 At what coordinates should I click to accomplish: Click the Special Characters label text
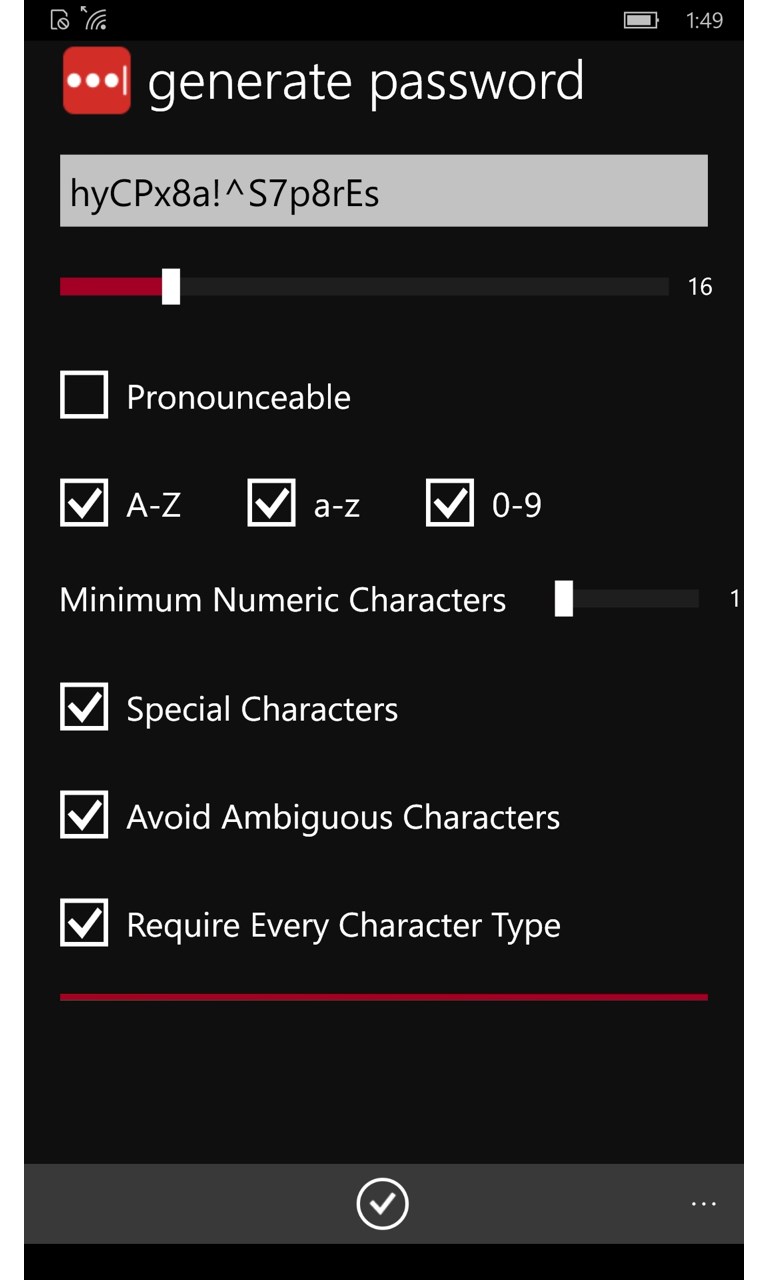tap(262, 709)
